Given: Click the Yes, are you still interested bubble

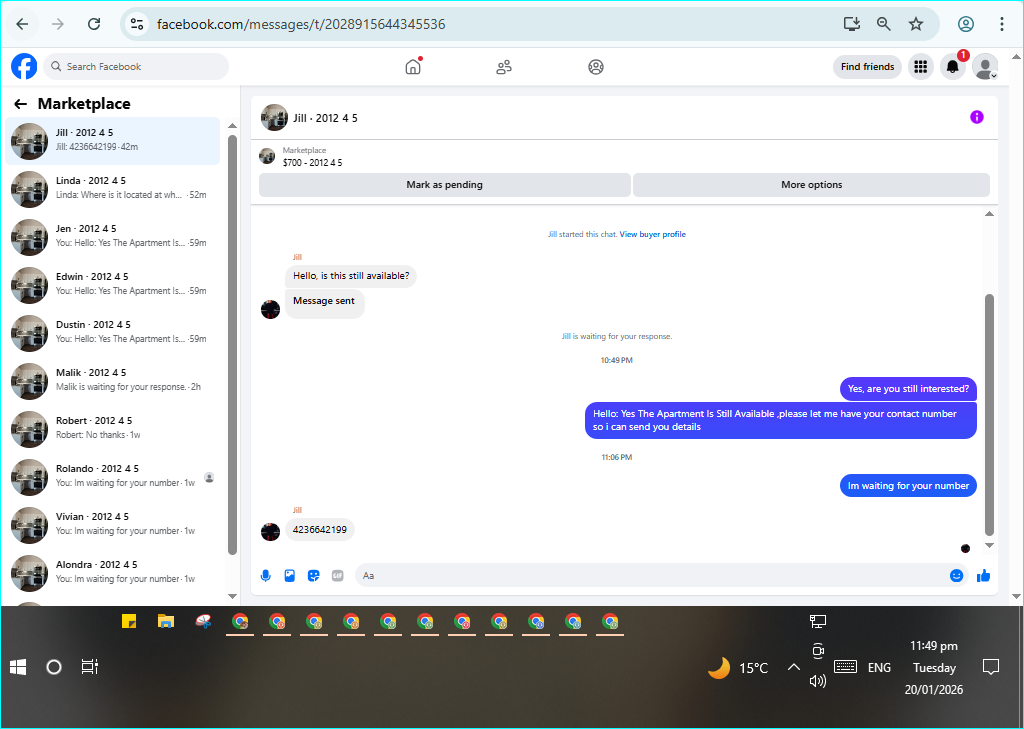Looking at the screenshot, I should [x=908, y=389].
